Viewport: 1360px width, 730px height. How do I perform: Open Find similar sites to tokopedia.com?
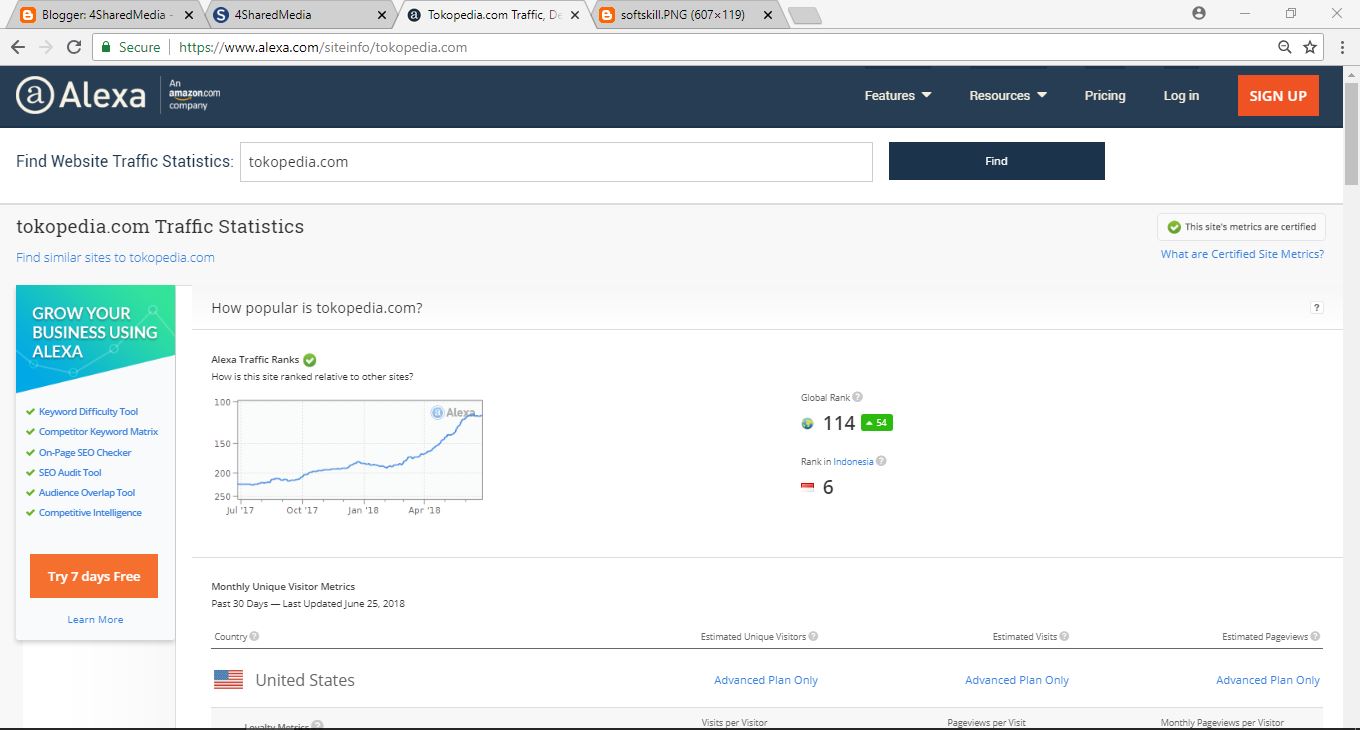click(x=115, y=257)
